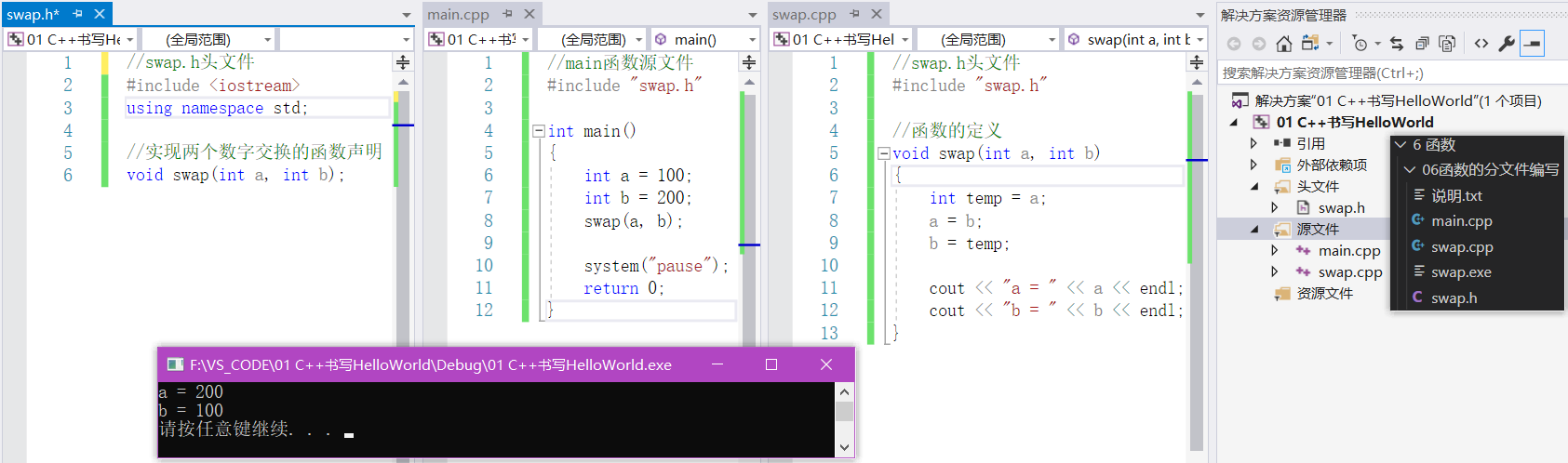Expand swap.cpp node in Solution Explorer
This screenshot has width=1568, height=463.
tap(1275, 271)
